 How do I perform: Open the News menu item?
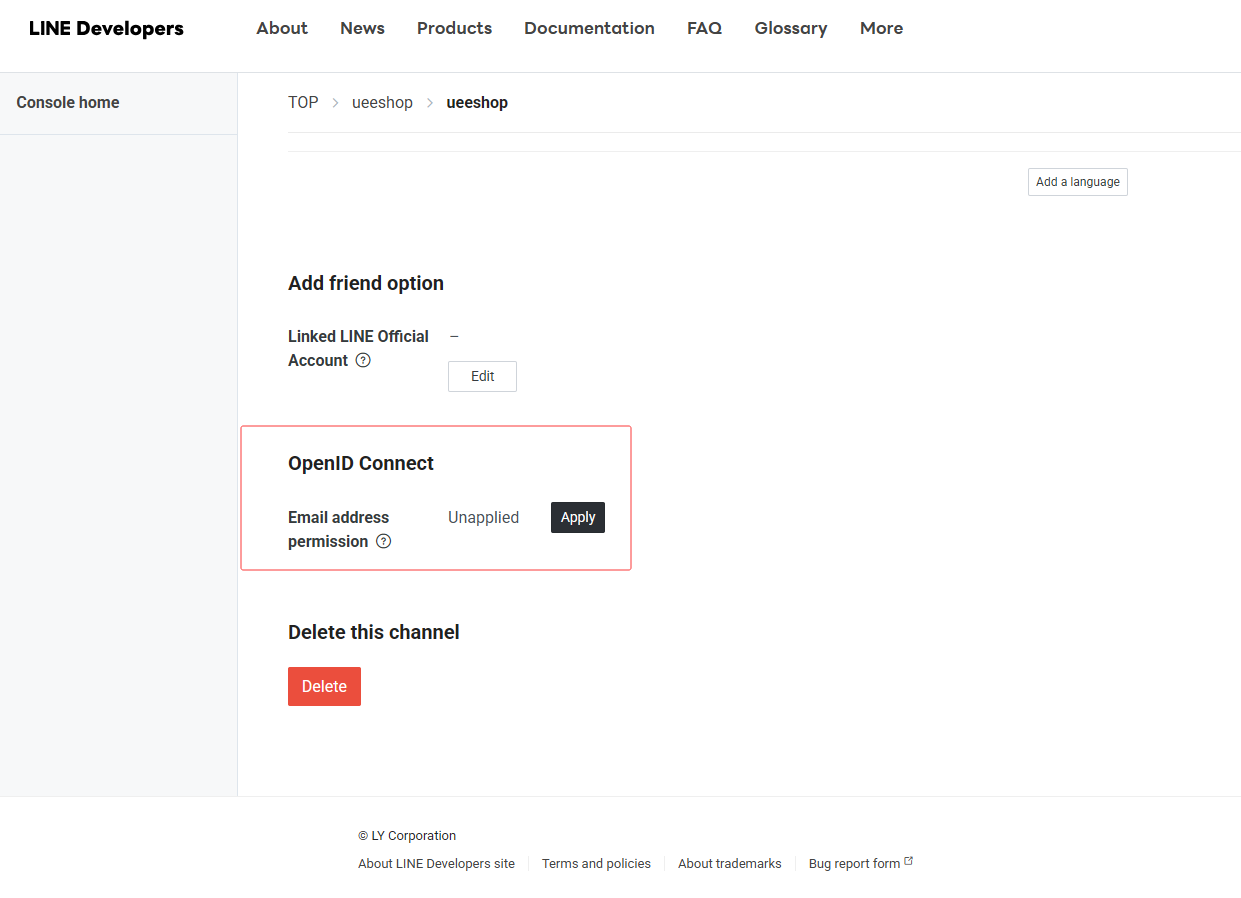362,28
